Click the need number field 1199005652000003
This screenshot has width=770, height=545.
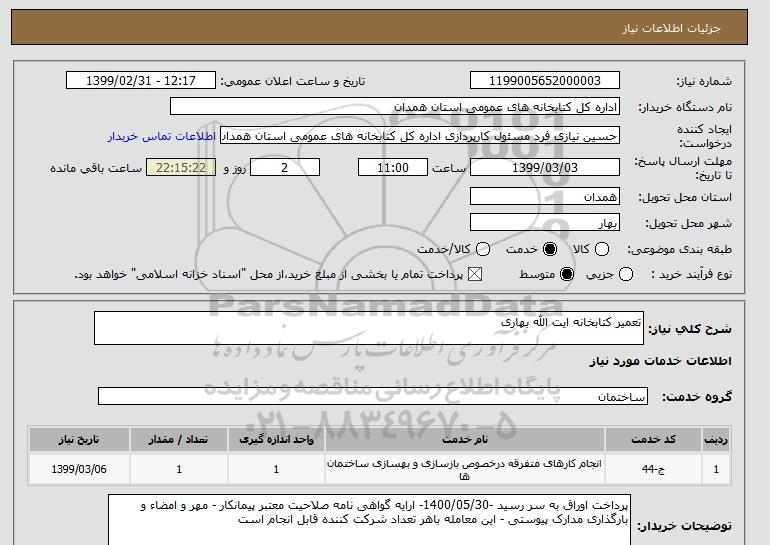545,81
